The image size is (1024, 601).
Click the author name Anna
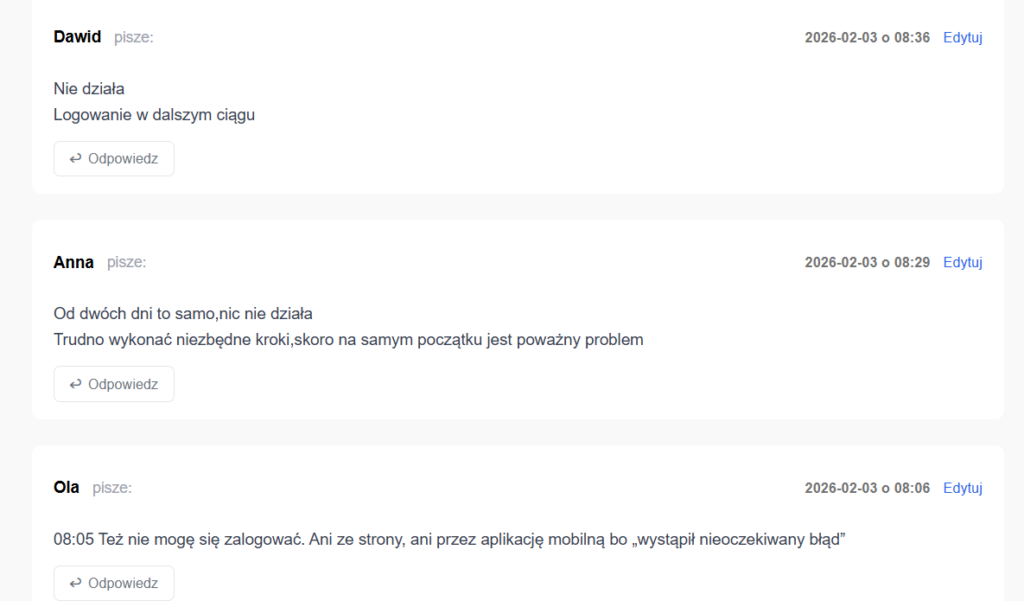coord(73,263)
